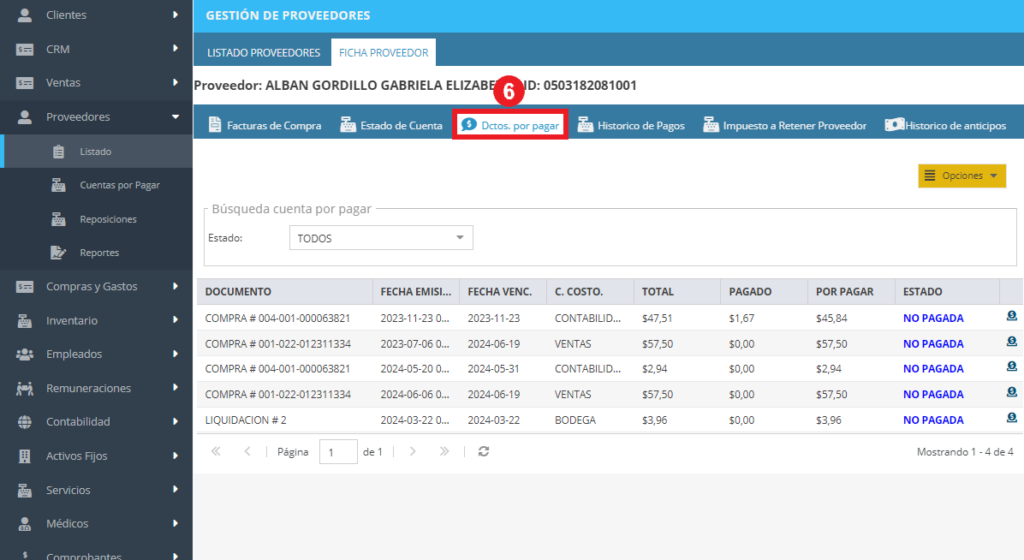1024x560 pixels.
Task: Open Historico de Pagos section
Action: tap(631, 125)
